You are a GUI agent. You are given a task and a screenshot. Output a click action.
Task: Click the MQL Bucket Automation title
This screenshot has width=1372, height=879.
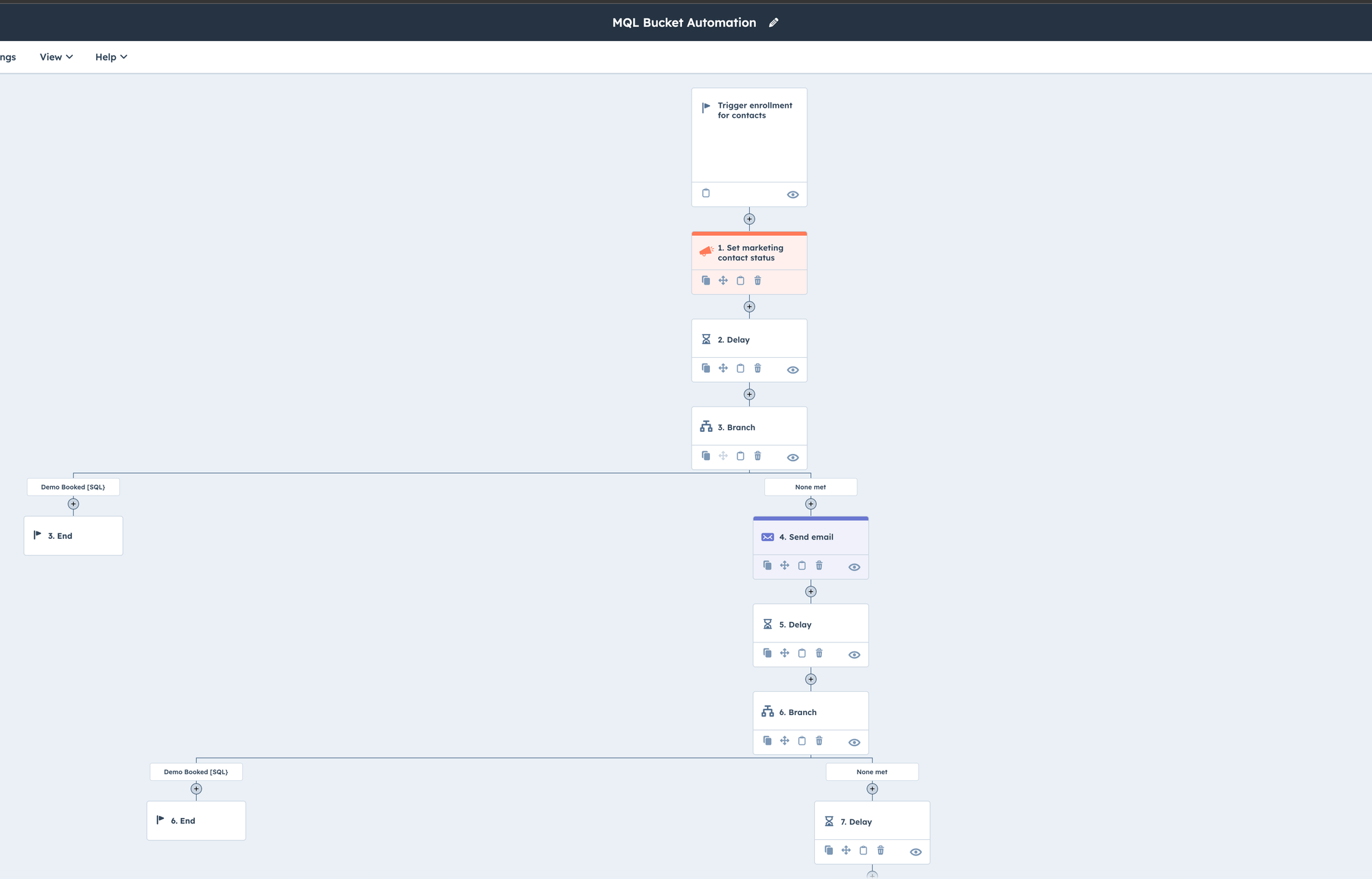point(684,23)
